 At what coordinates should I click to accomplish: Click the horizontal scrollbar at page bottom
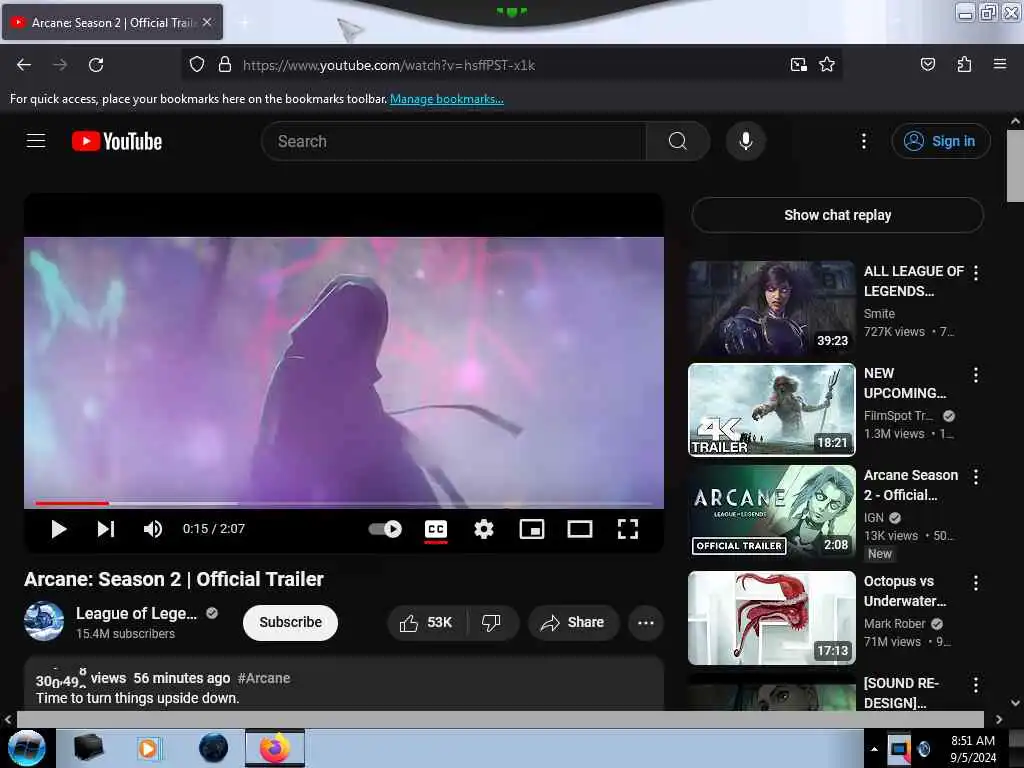click(x=500, y=719)
